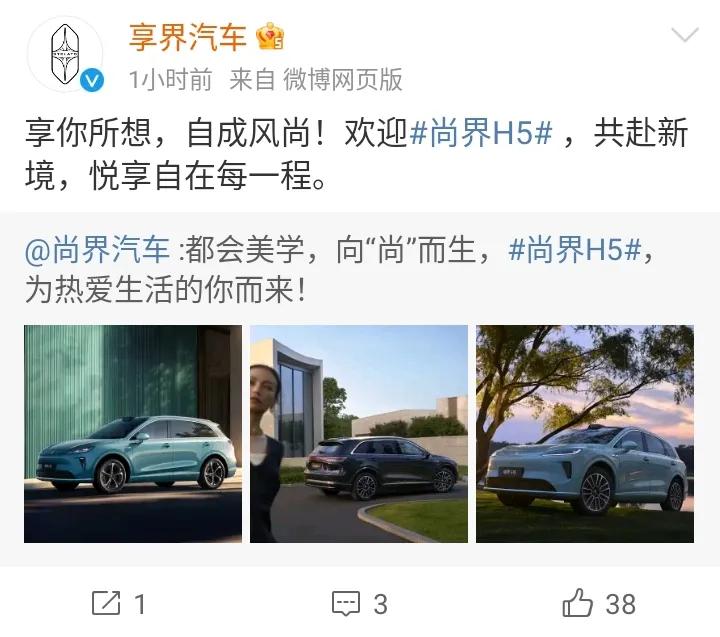Click the repost count 1

[140, 604]
